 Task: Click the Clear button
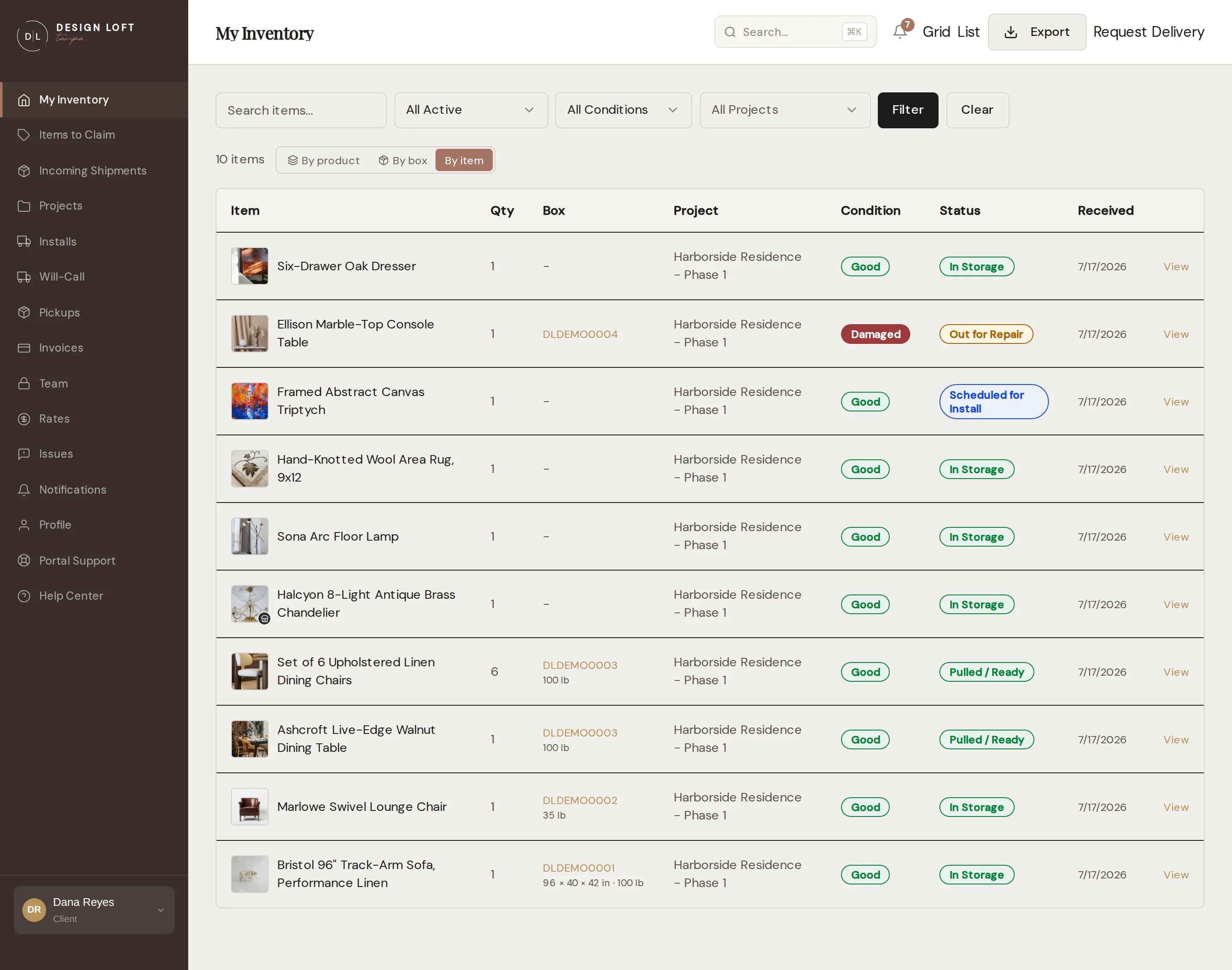pyautogui.click(x=977, y=109)
